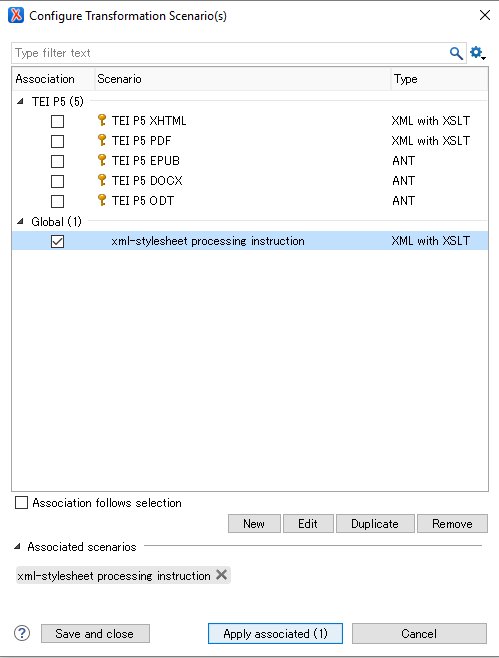
Task: Click the key icon beside TEI P5 XHTML
Action: point(102,120)
